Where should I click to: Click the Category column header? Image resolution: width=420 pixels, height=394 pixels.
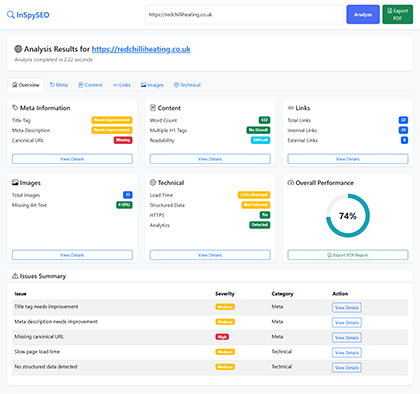pyautogui.click(x=282, y=294)
